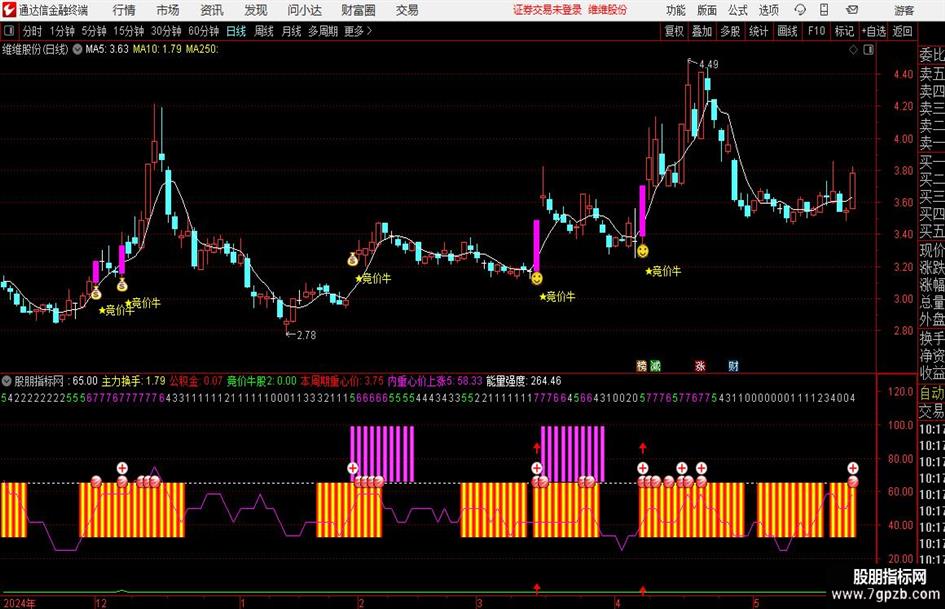Click the 统计 statistics button
The height and width of the screenshot is (609, 945).
[x=759, y=31]
